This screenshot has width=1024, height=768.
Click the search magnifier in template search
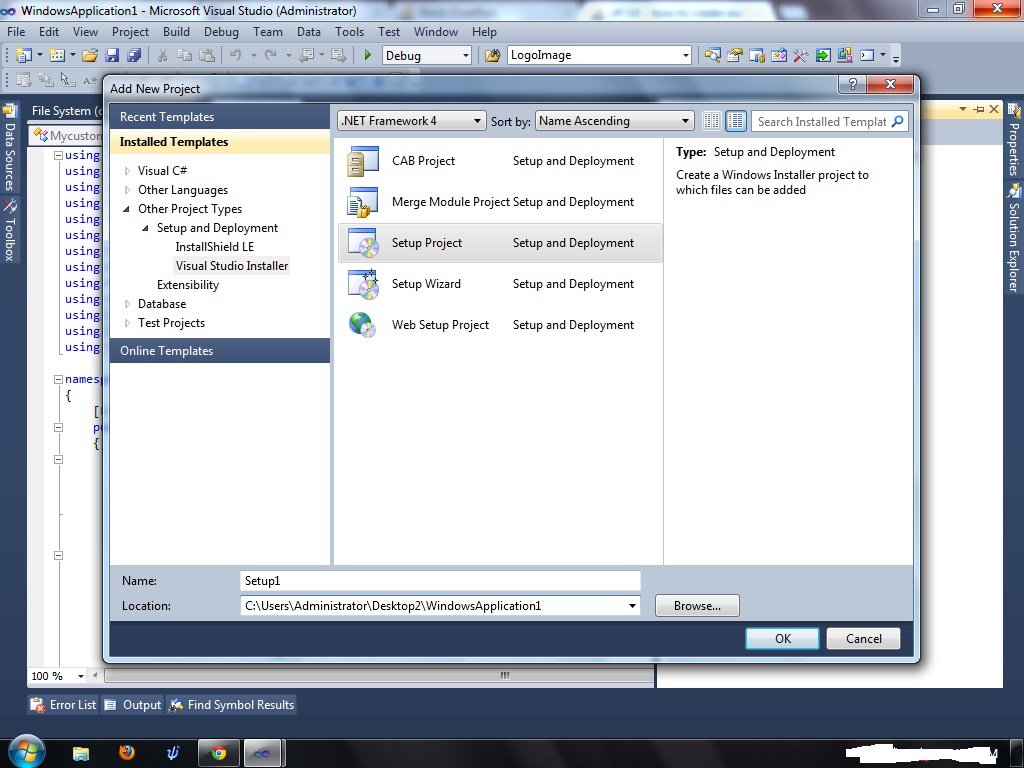(x=897, y=122)
